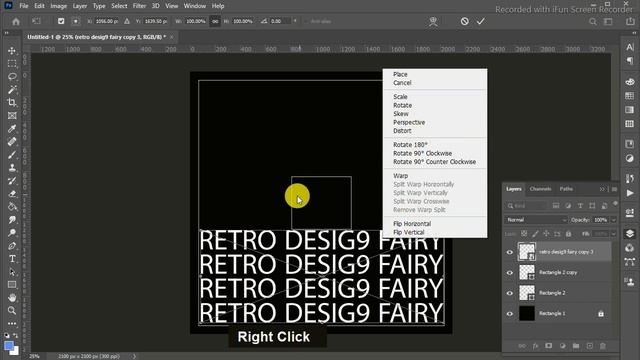Click the Home icon in options bar
This screenshot has width=640, height=360.
(16, 21)
